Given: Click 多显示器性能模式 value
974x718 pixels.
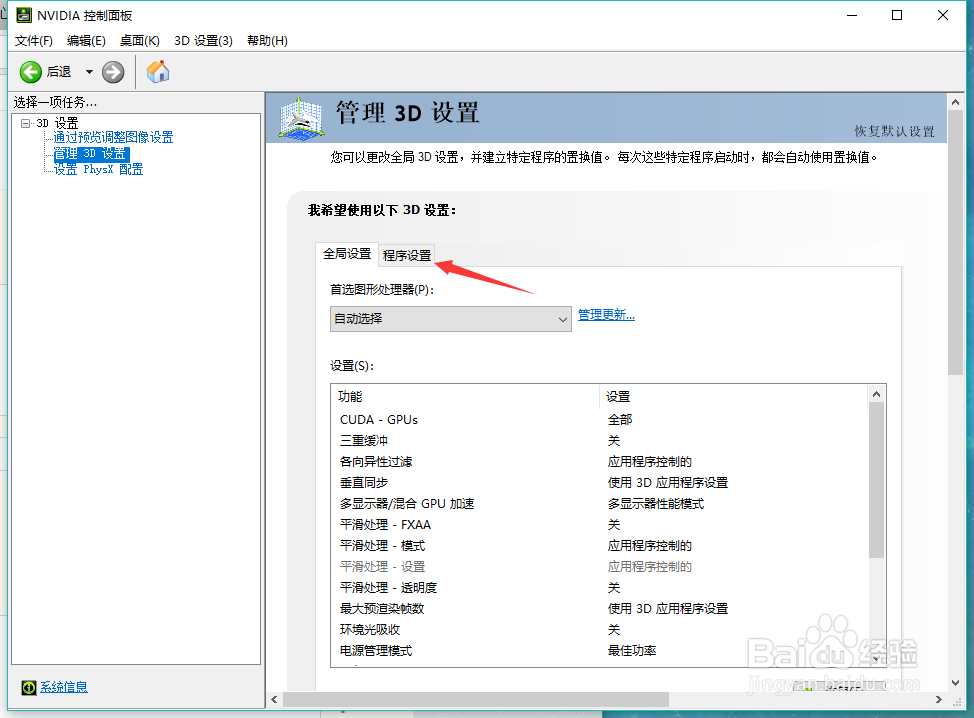Looking at the screenshot, I should pos(656,504).
